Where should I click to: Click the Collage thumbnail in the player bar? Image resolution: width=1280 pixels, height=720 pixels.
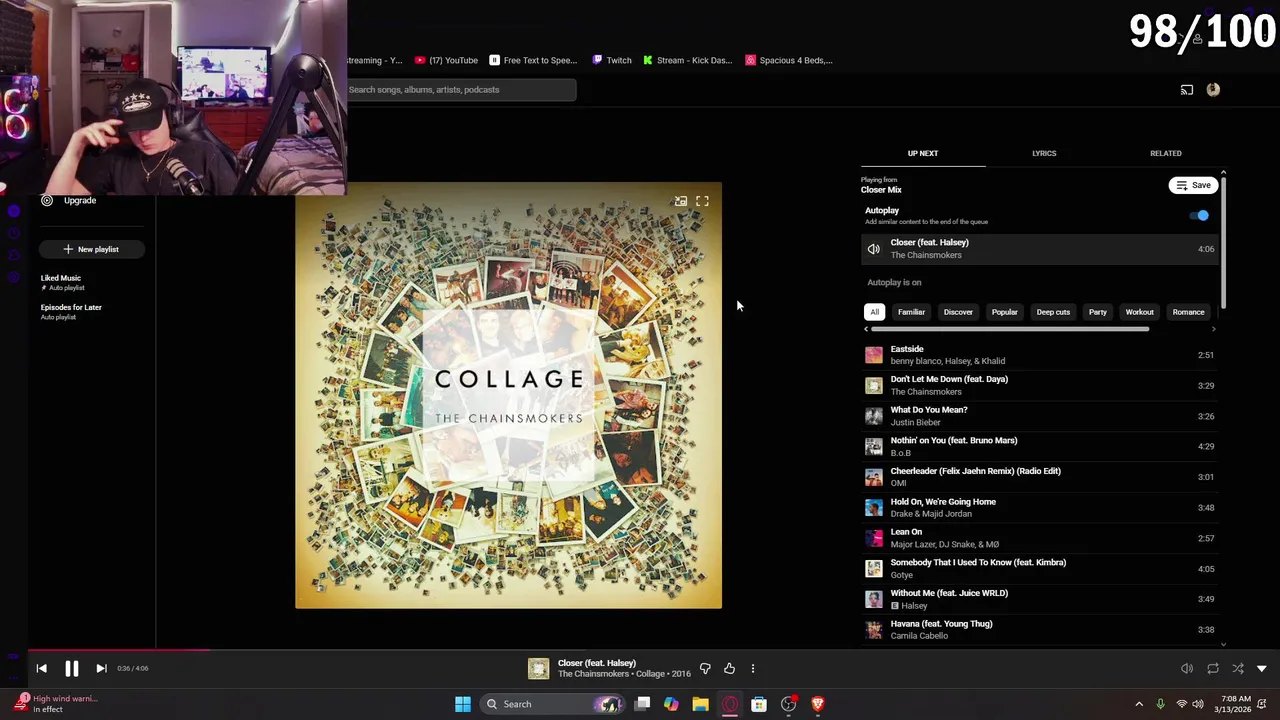click(x=539, y=668)
